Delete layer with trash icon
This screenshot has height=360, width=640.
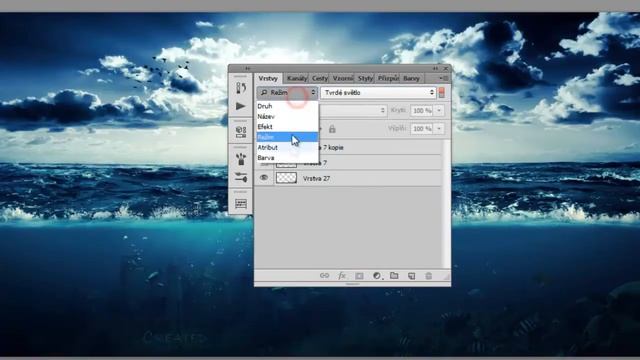click(x=429, y=276)
